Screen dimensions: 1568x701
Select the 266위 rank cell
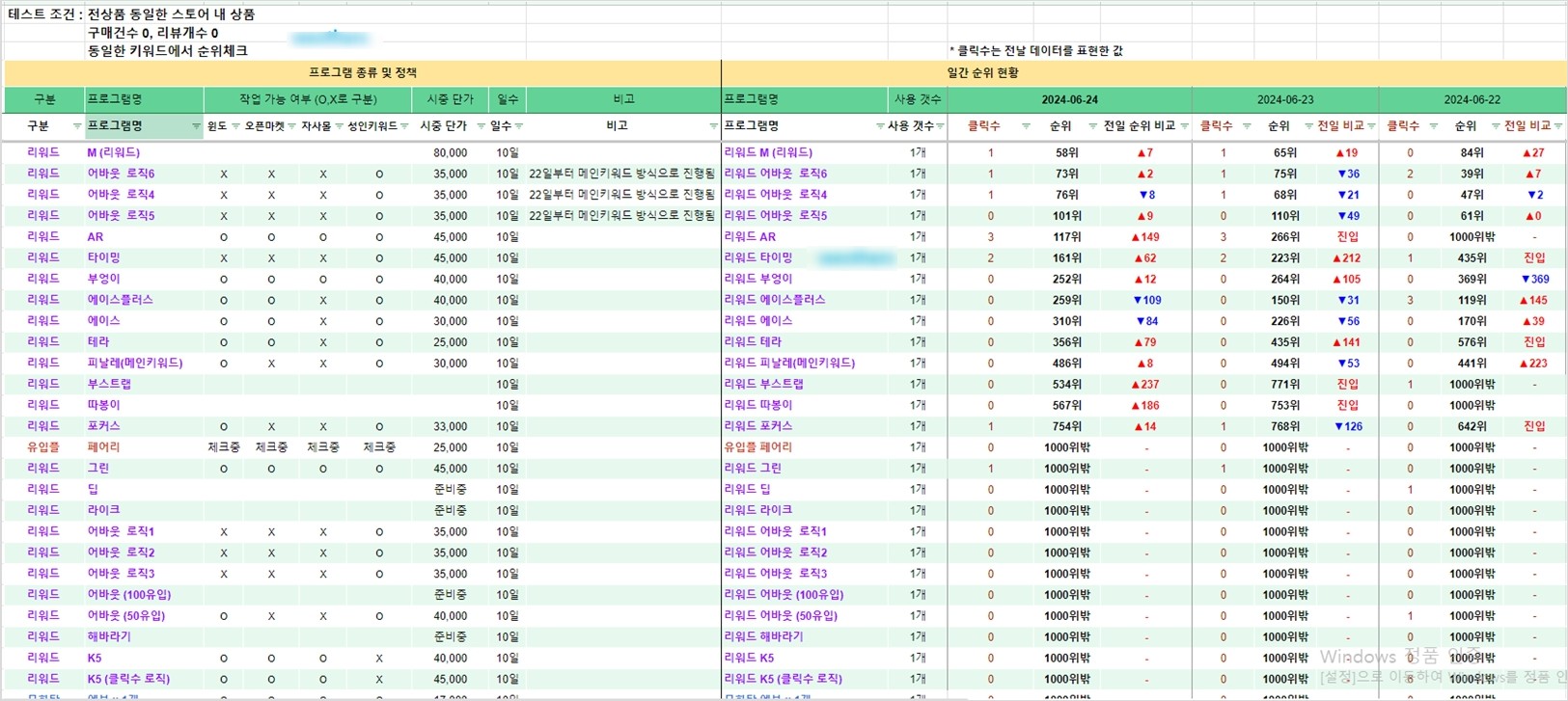pos(1285,237)
